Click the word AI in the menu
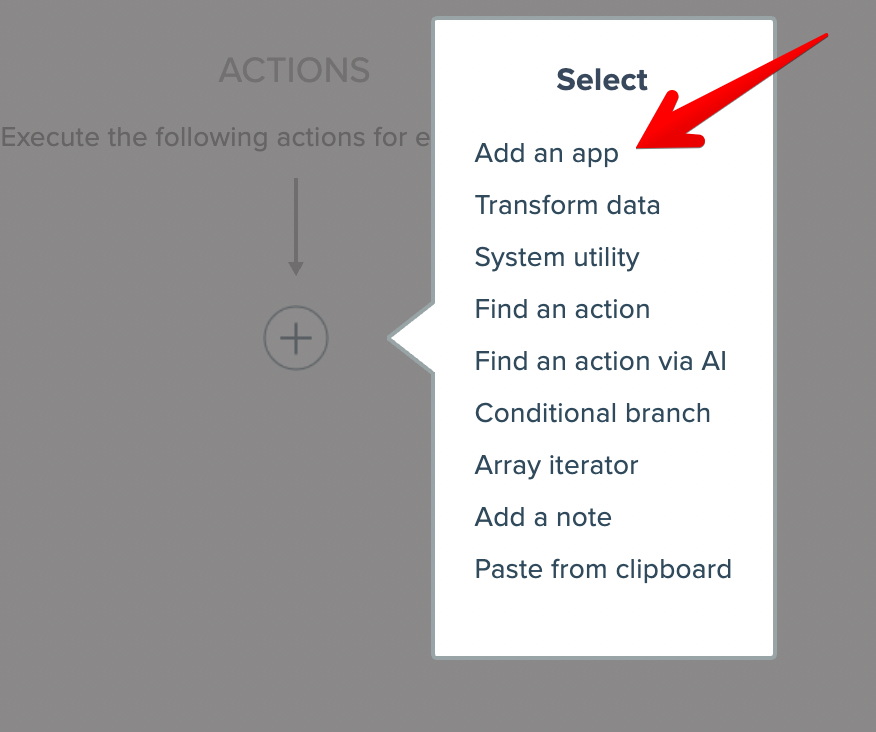The image size is (876, 732). click(713, 361)
